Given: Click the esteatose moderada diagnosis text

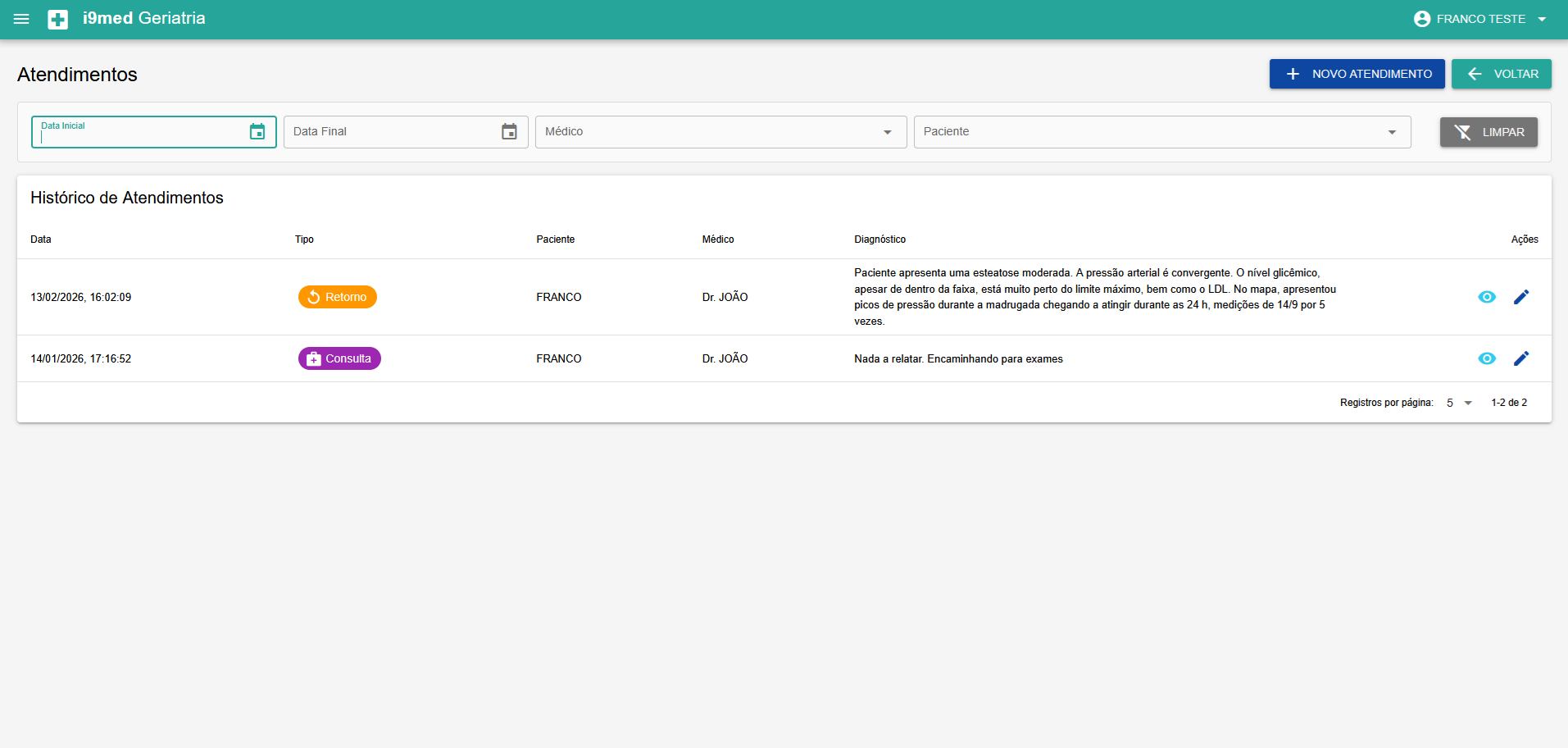Looking at the screenshot, I should (x=1096, y=297).
